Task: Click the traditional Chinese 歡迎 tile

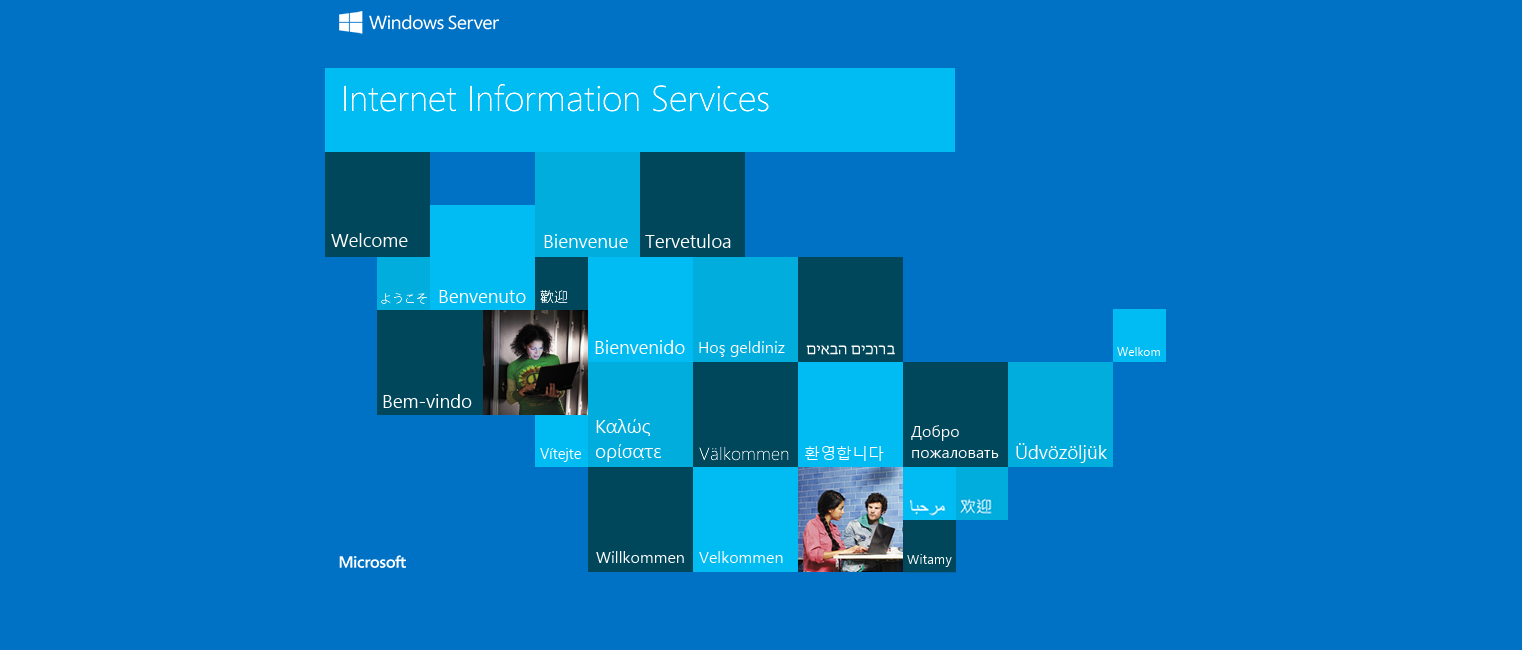Action: (561, 284)
